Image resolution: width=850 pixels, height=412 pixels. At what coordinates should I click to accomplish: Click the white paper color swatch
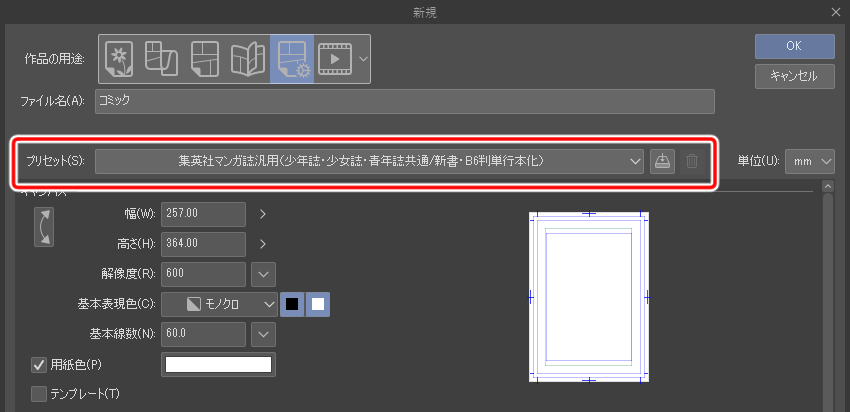(218, 365)
